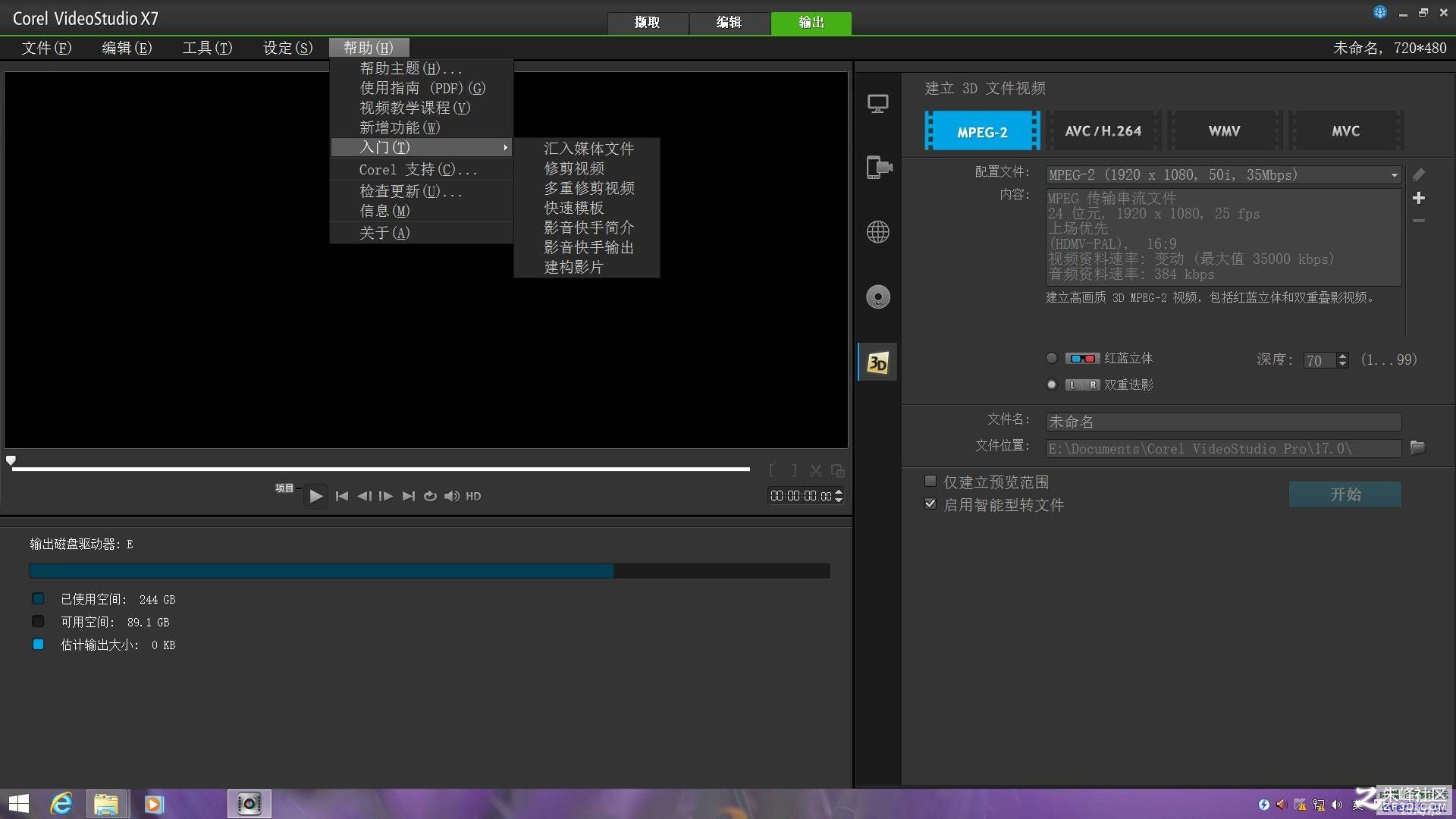This screenshot has height=819, width=1456.
Task: Edit the profile with the pencil icon
Action: click(x=1418, y=175)
